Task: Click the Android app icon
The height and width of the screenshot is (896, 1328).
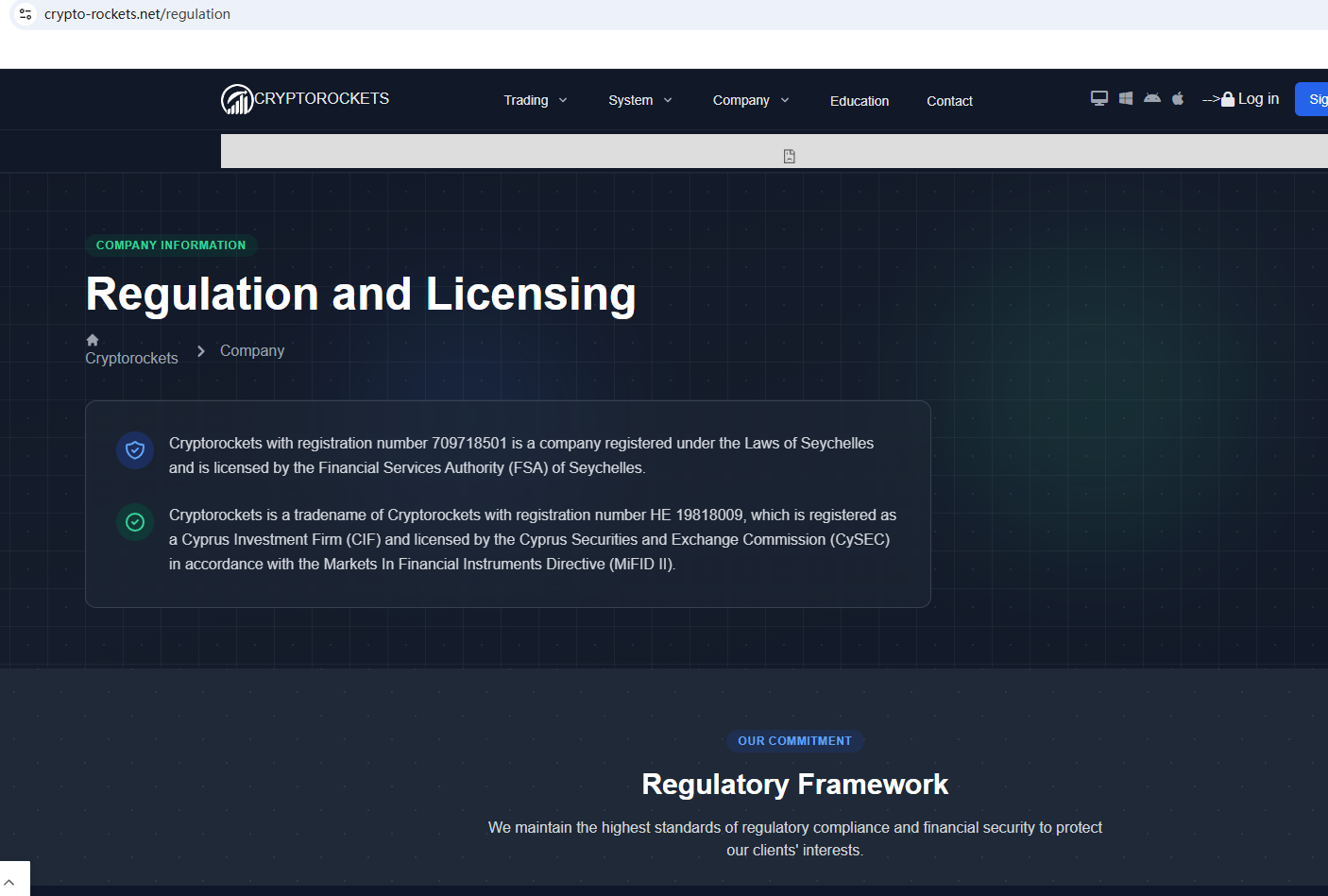Action: (x=1151, y=98)
